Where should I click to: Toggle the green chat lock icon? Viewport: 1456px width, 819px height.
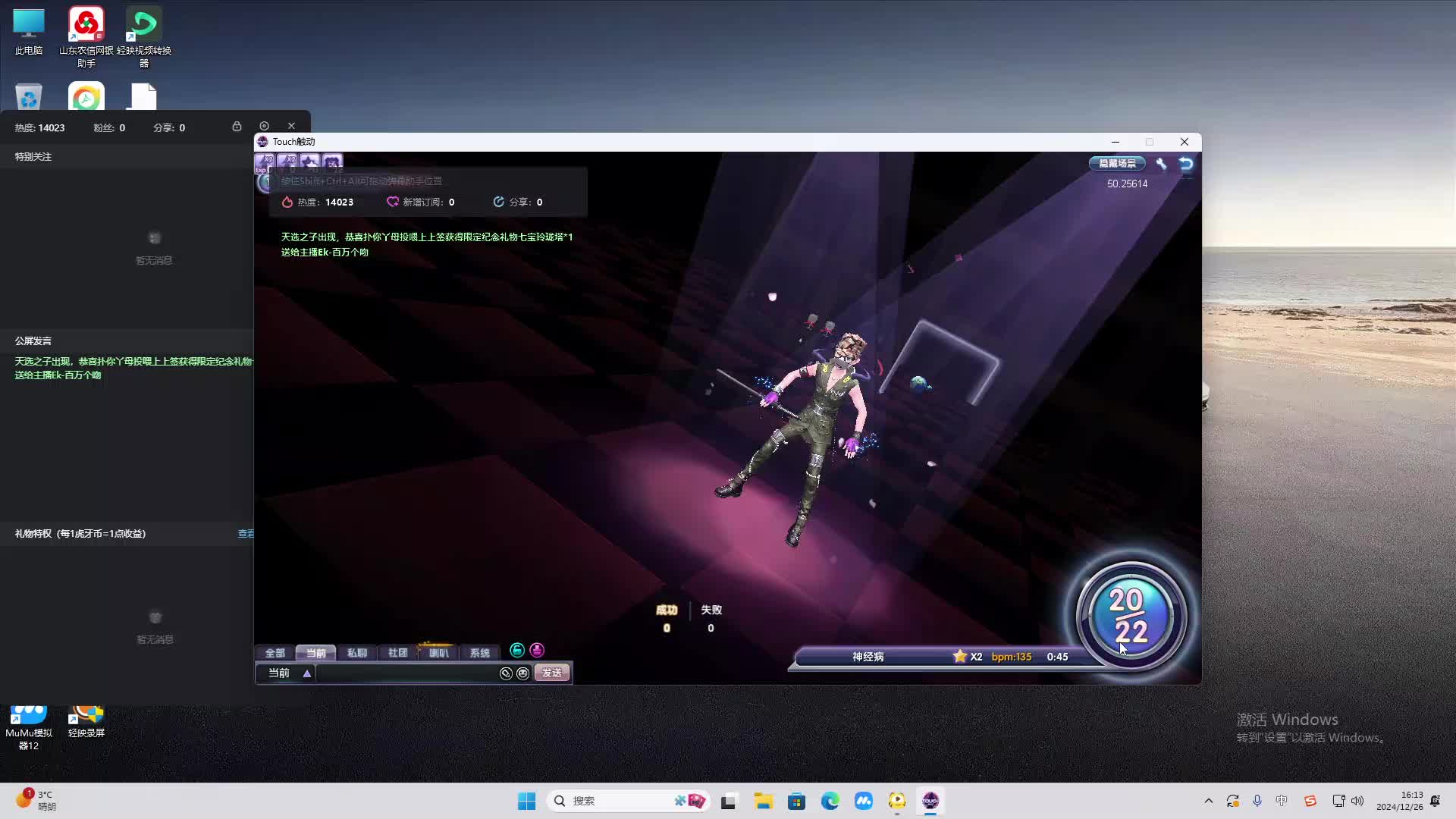[517, 650]
